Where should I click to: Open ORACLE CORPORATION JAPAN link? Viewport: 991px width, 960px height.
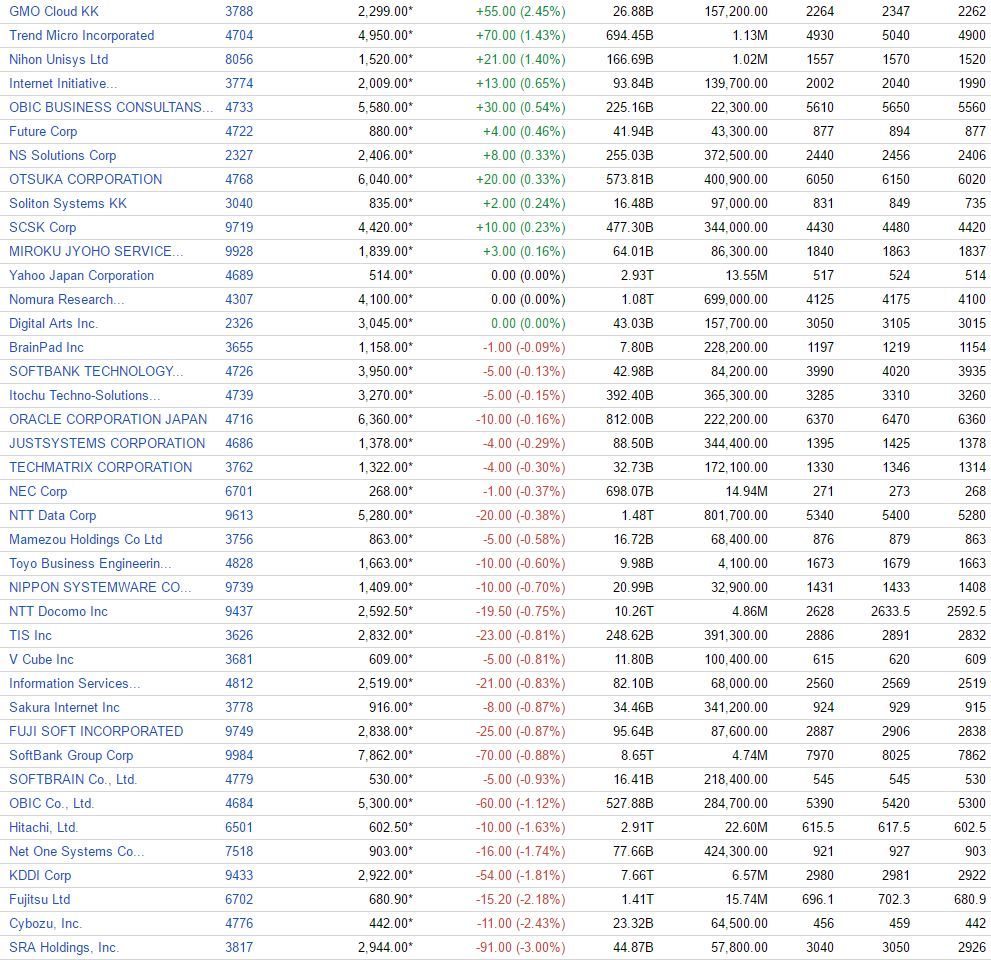pos(108,420)
